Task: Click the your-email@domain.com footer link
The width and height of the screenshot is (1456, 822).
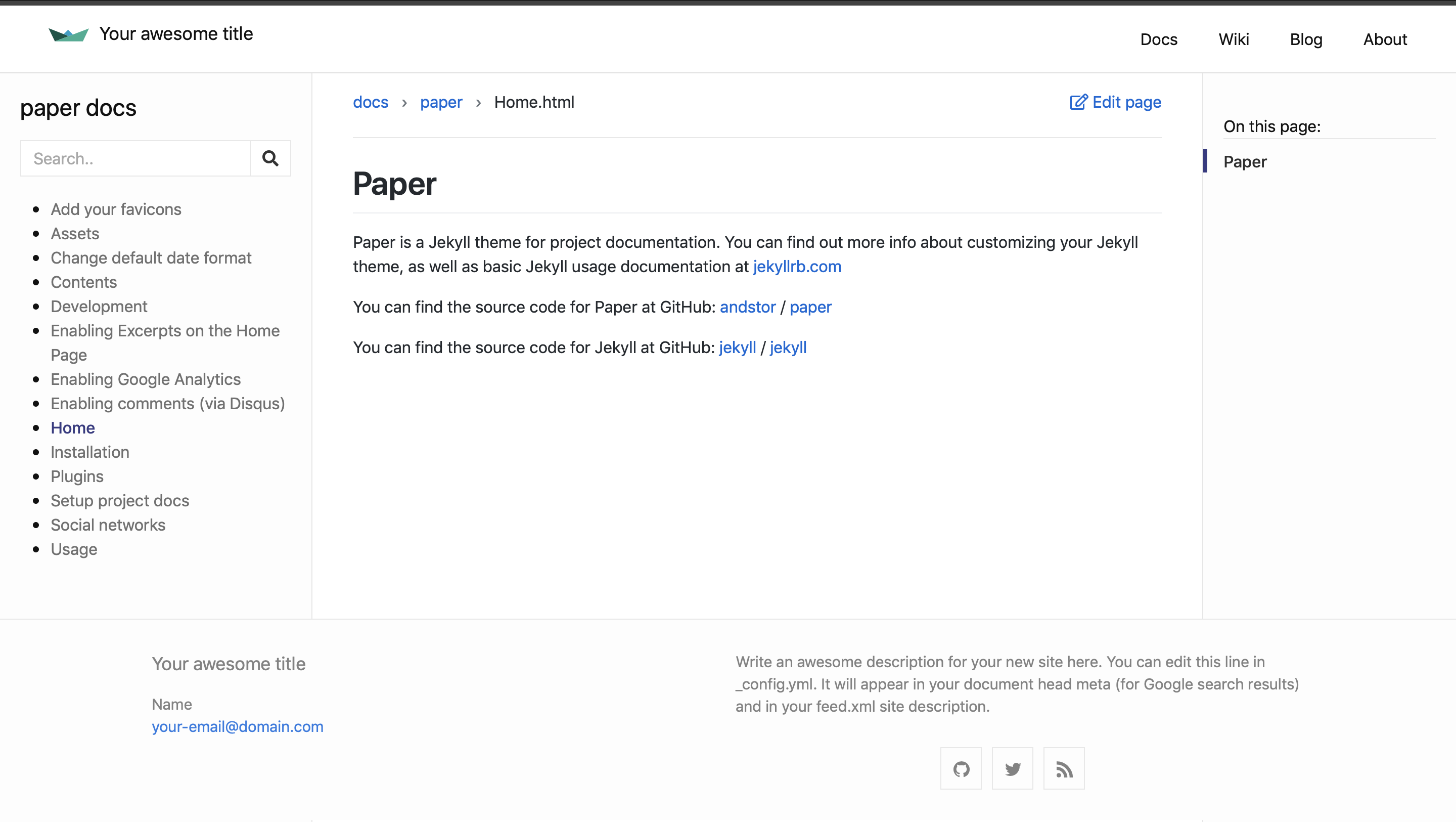Action: click(x=238, y=726)
